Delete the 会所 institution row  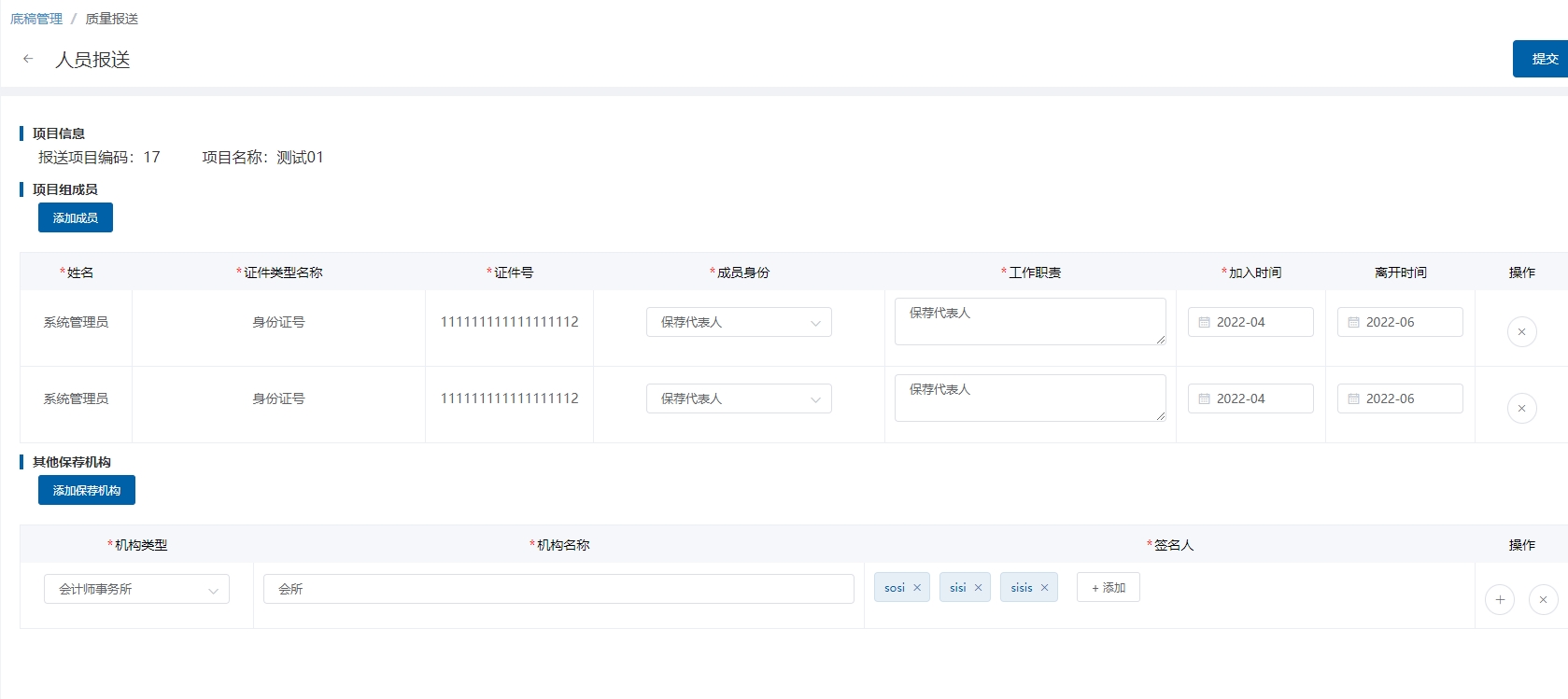tap(1543, 599)
